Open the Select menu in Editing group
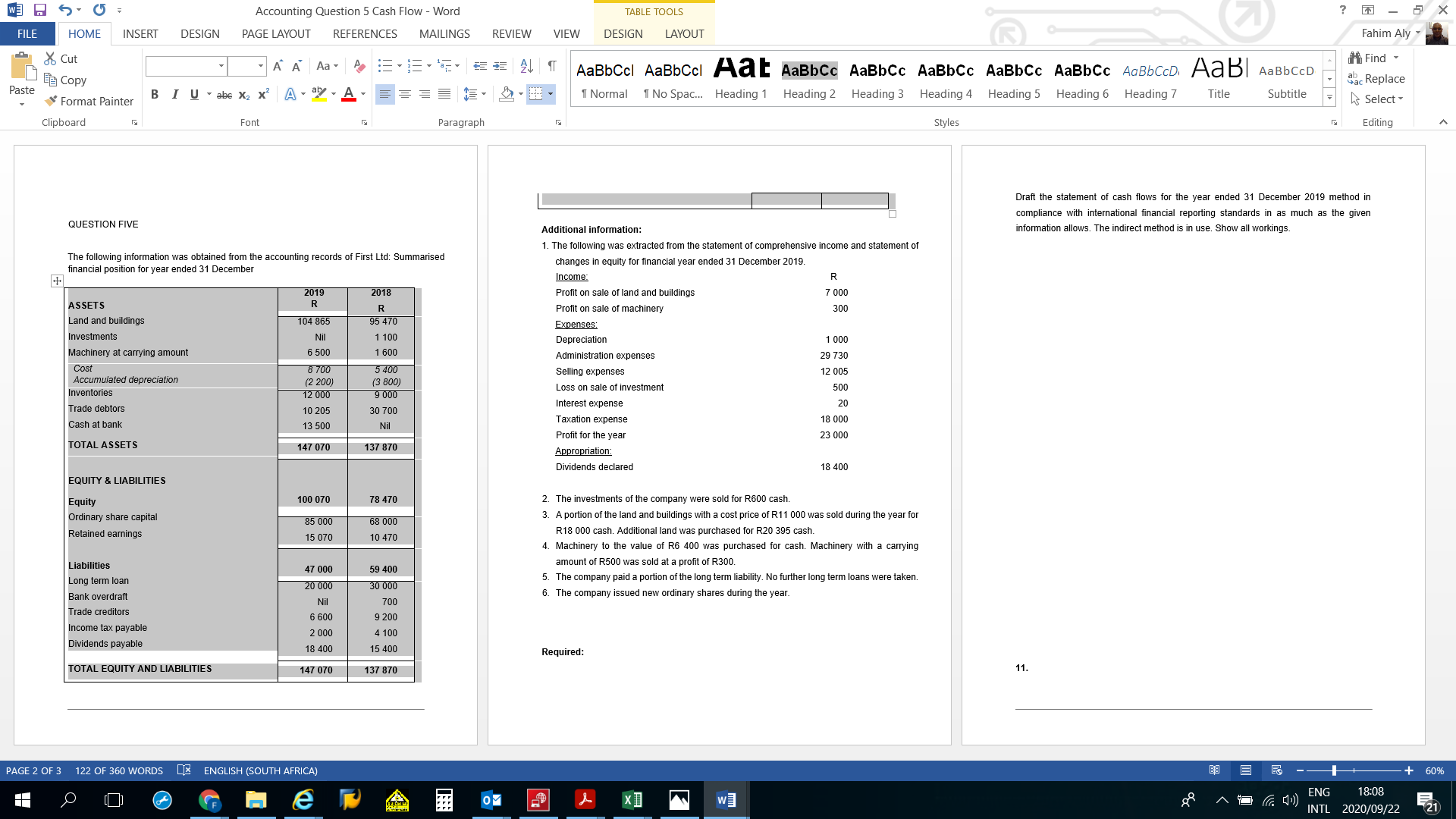 [1378, 99]
